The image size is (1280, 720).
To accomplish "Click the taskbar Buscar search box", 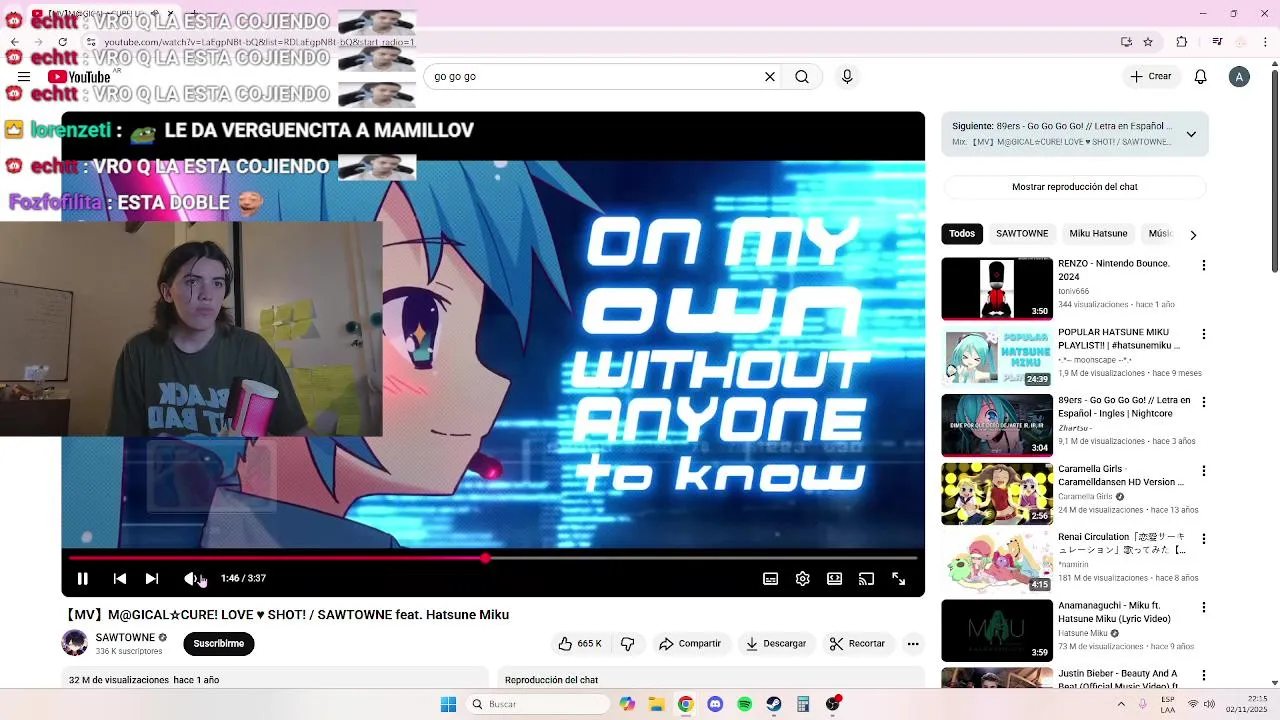I will [x=539, y=704].
